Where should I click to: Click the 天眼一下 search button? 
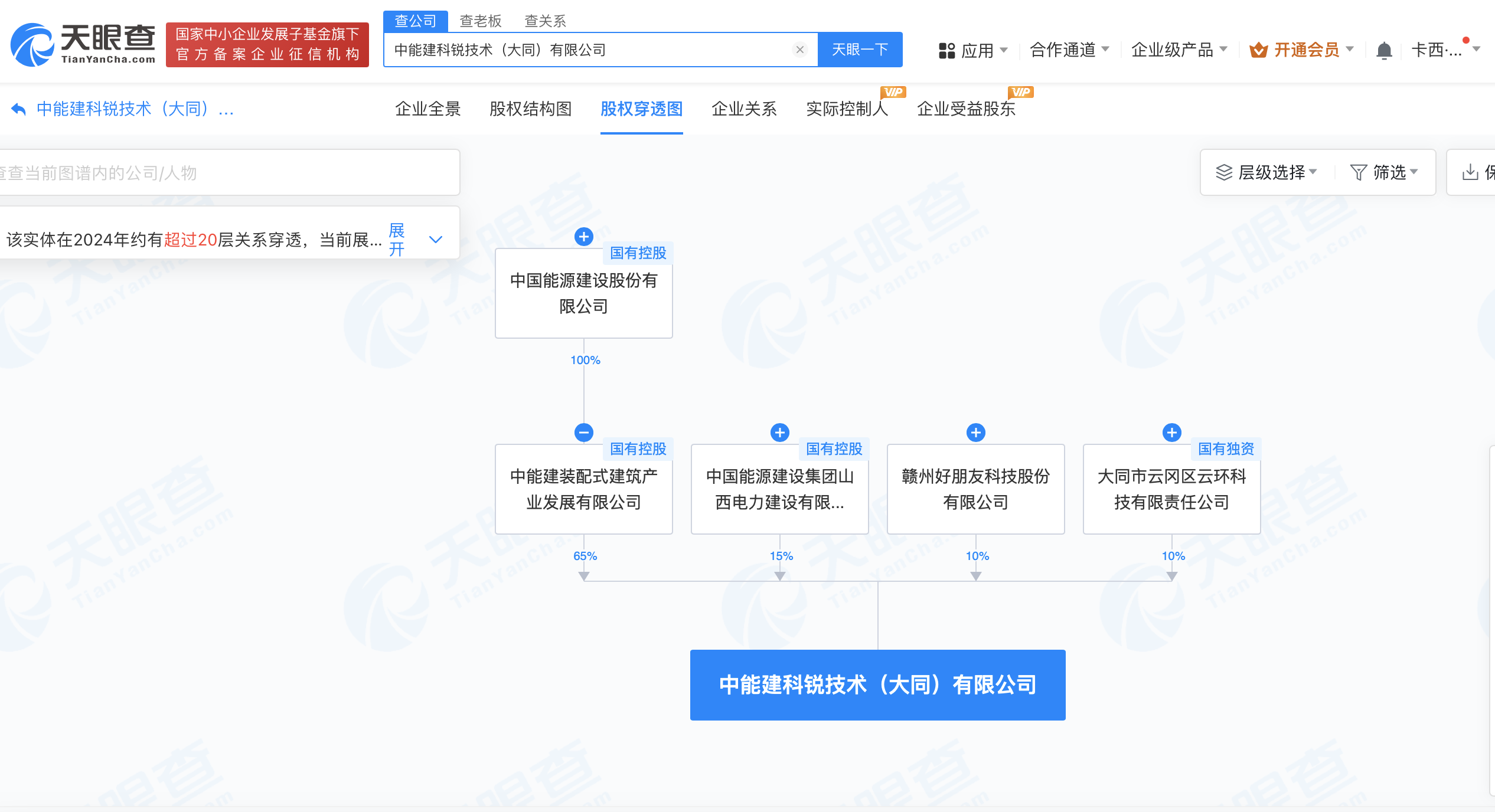click(860, 50)
